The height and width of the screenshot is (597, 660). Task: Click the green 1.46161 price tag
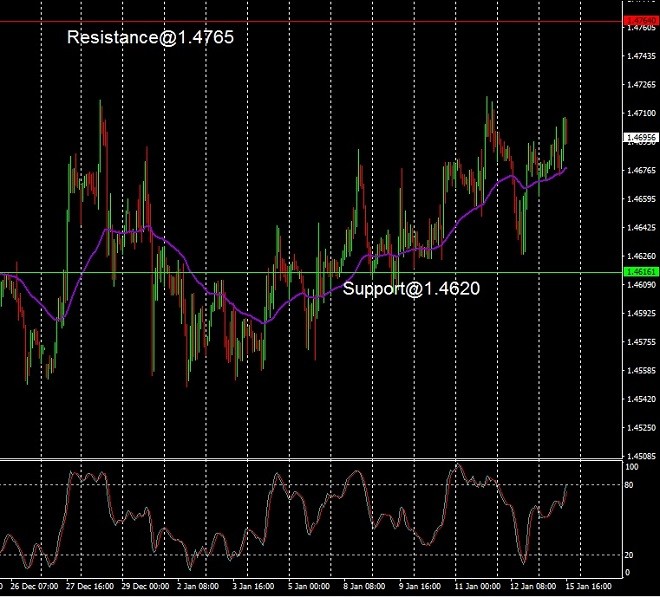tap(641, 272)
